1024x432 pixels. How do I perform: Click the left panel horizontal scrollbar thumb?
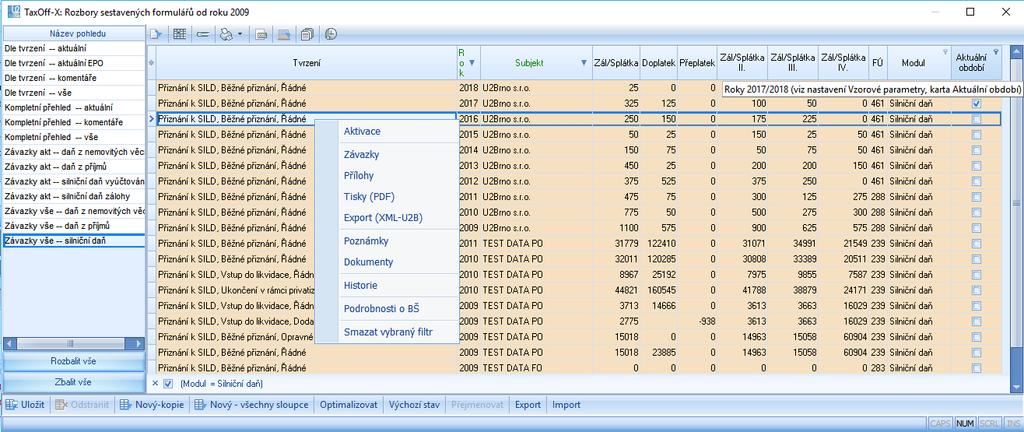70,343
